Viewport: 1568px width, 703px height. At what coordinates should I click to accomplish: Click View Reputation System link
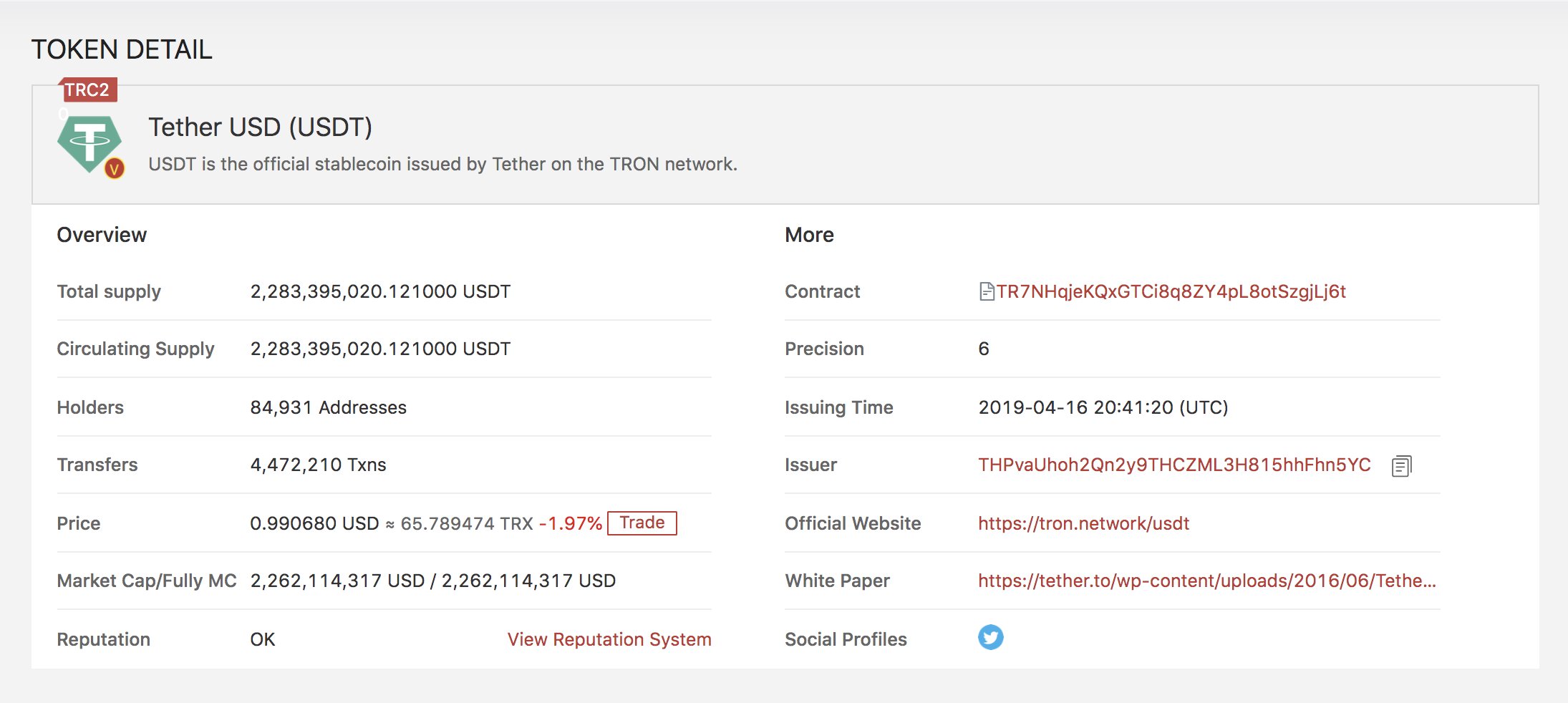pos(609,639)
